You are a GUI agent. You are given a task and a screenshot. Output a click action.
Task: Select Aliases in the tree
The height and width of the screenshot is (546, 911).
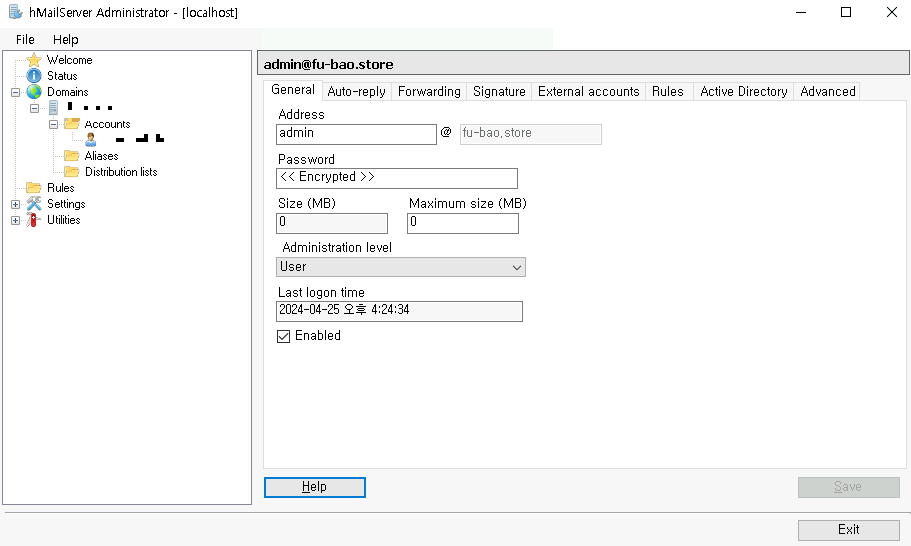pyautogui.click(x=101, y=156)
